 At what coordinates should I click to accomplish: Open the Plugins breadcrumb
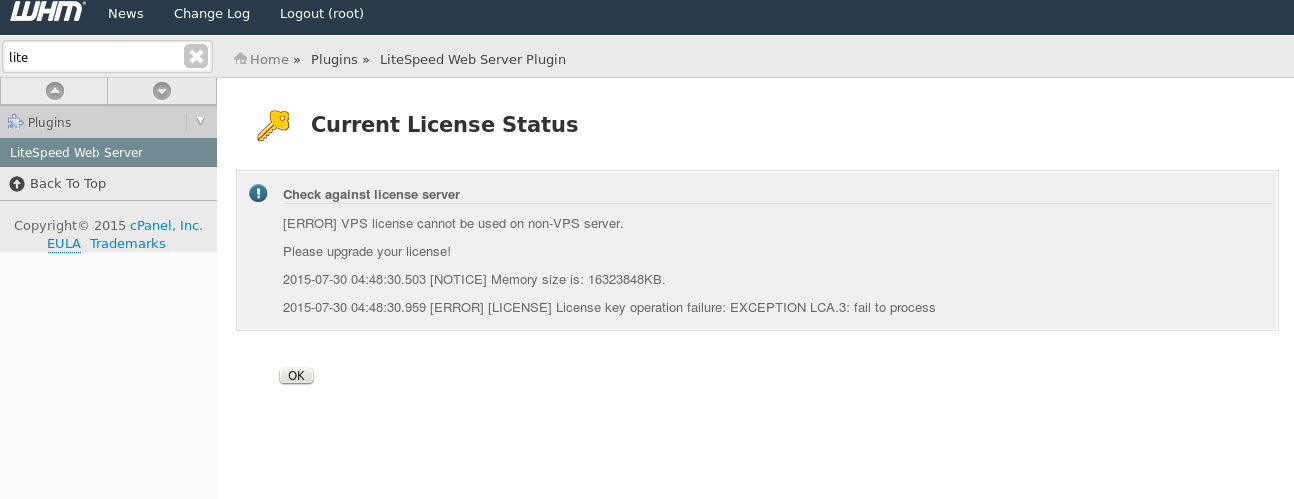[x=334, y=60]
